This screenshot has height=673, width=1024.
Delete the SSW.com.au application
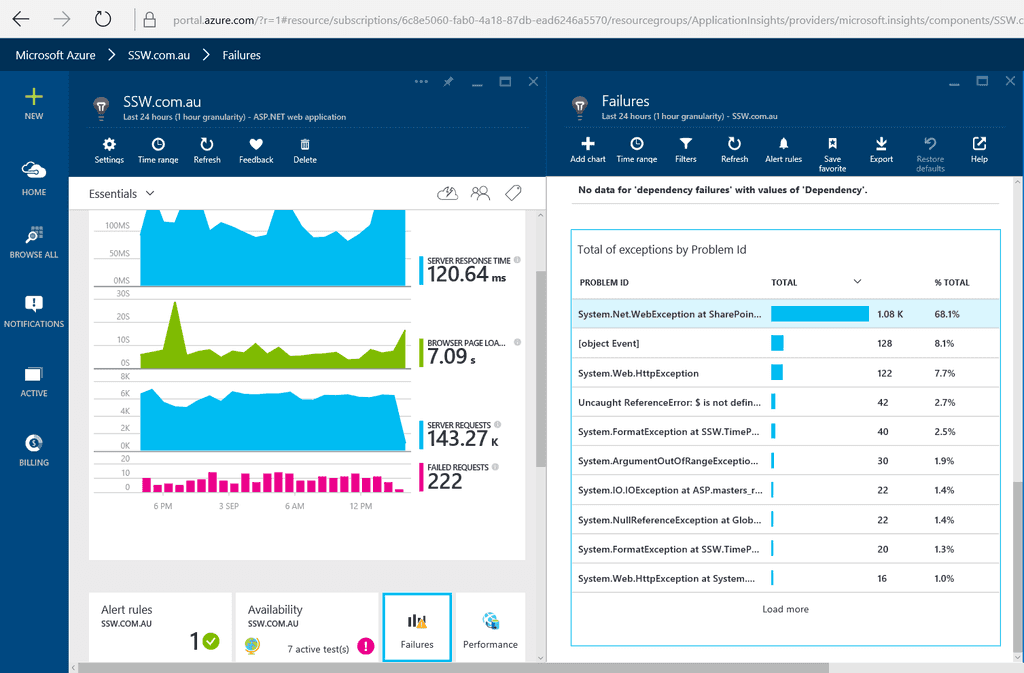tap(304, 152)
